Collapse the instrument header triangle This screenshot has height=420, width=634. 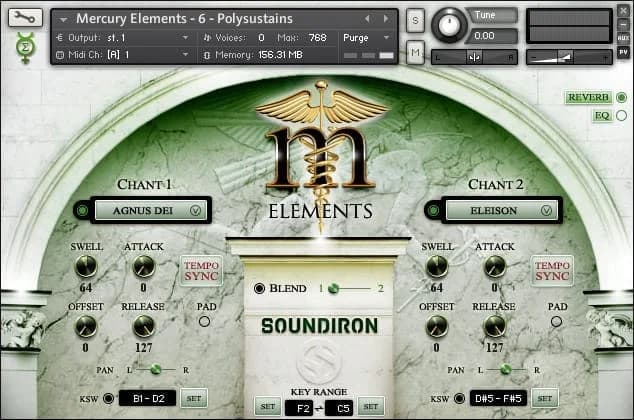coord(63,19)
